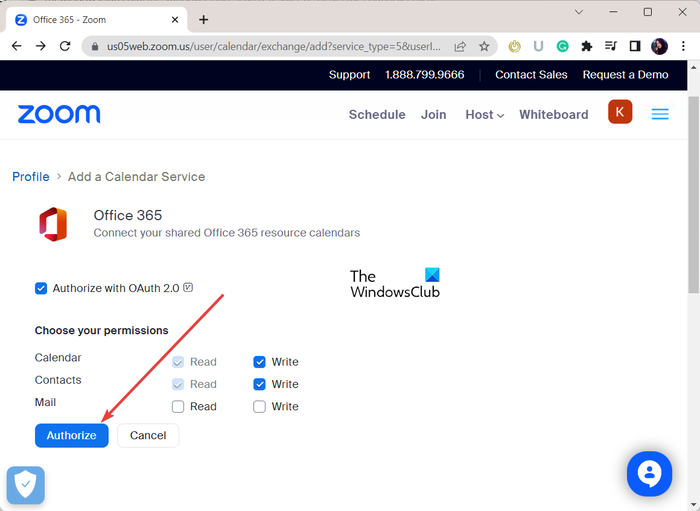Open the media control playlist icon

point(611,46)
